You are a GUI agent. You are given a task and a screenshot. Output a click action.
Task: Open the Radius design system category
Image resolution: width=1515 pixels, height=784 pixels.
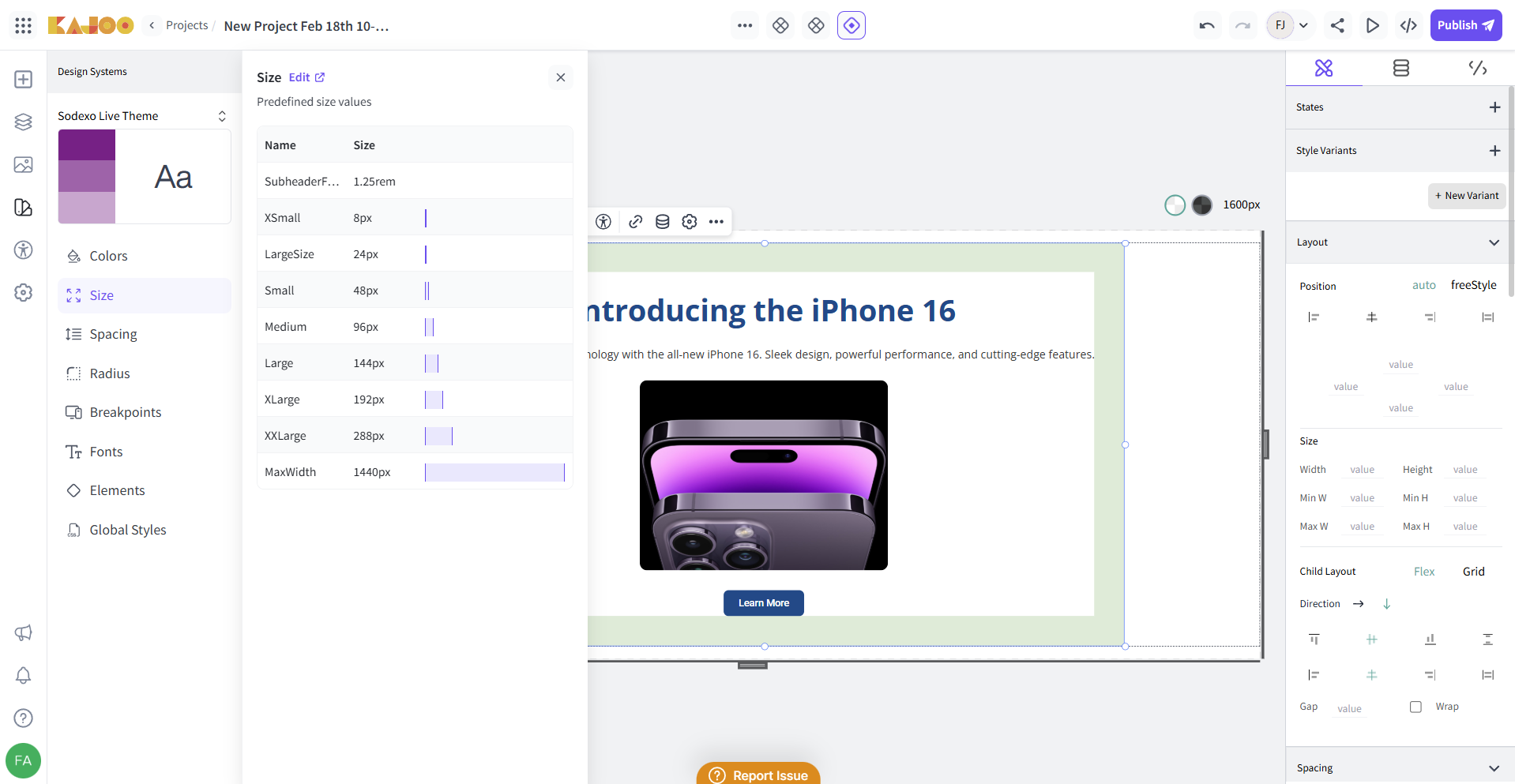click(x=145, y=373)
